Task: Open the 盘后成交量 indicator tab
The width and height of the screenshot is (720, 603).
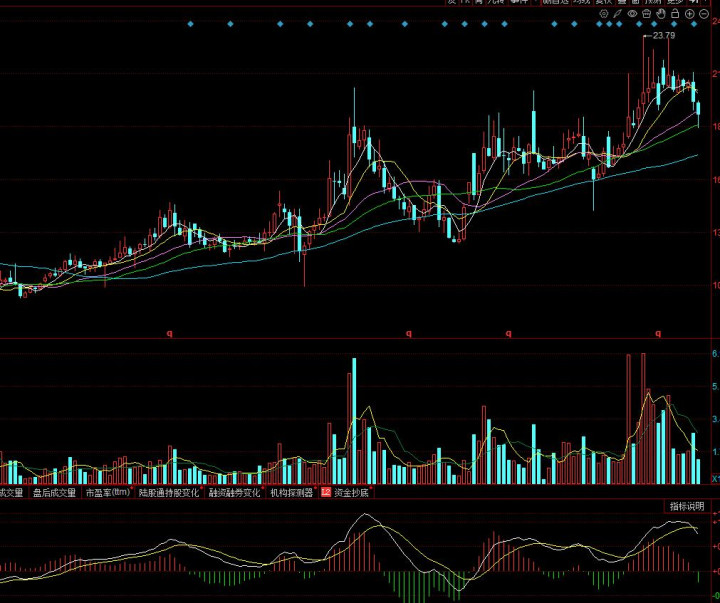Action: 54,493
